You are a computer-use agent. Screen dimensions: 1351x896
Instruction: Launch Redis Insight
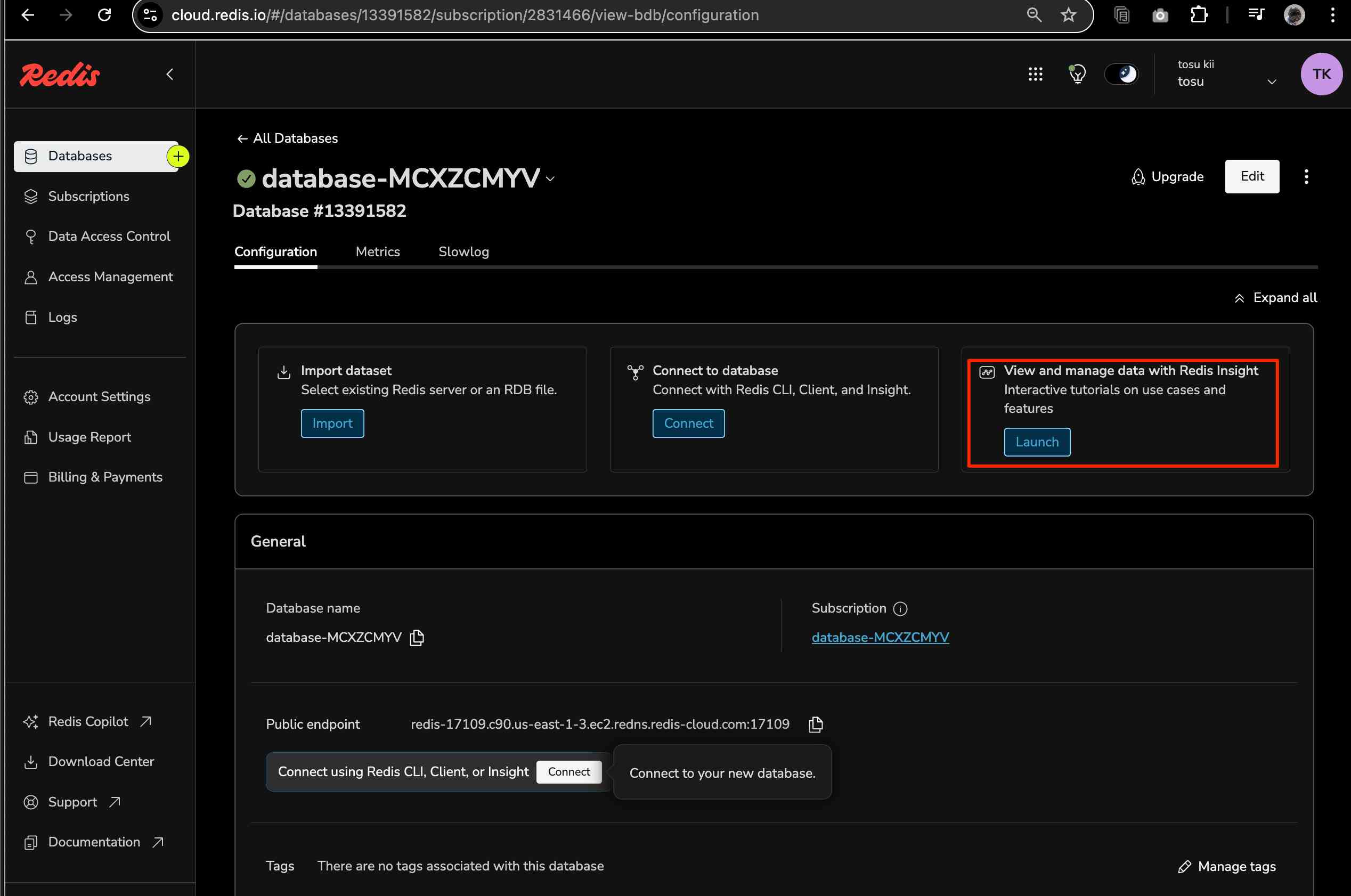tap(1037, 442)
